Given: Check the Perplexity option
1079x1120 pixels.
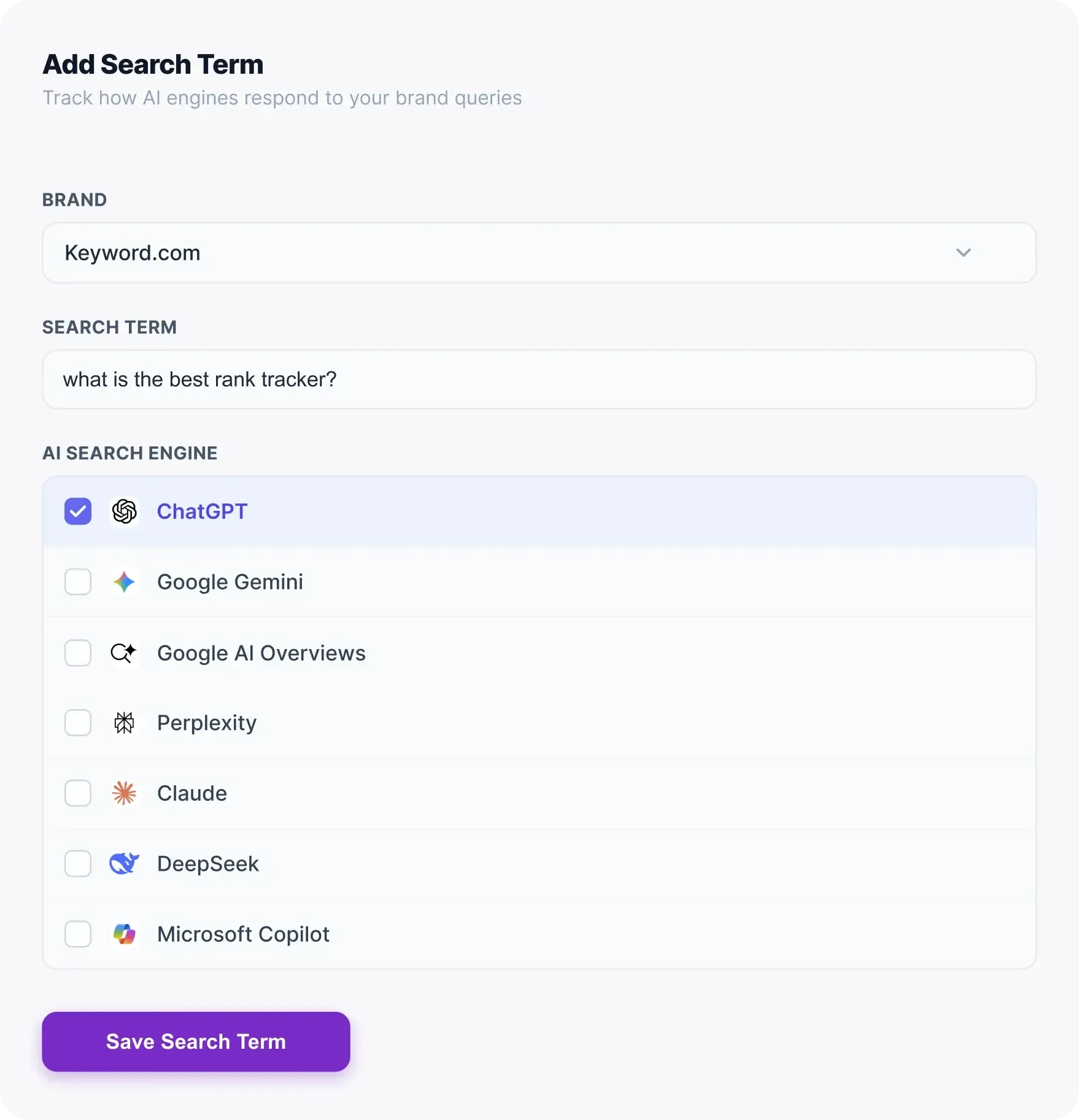Looking at the screenshot, I should tap(78, 723).
